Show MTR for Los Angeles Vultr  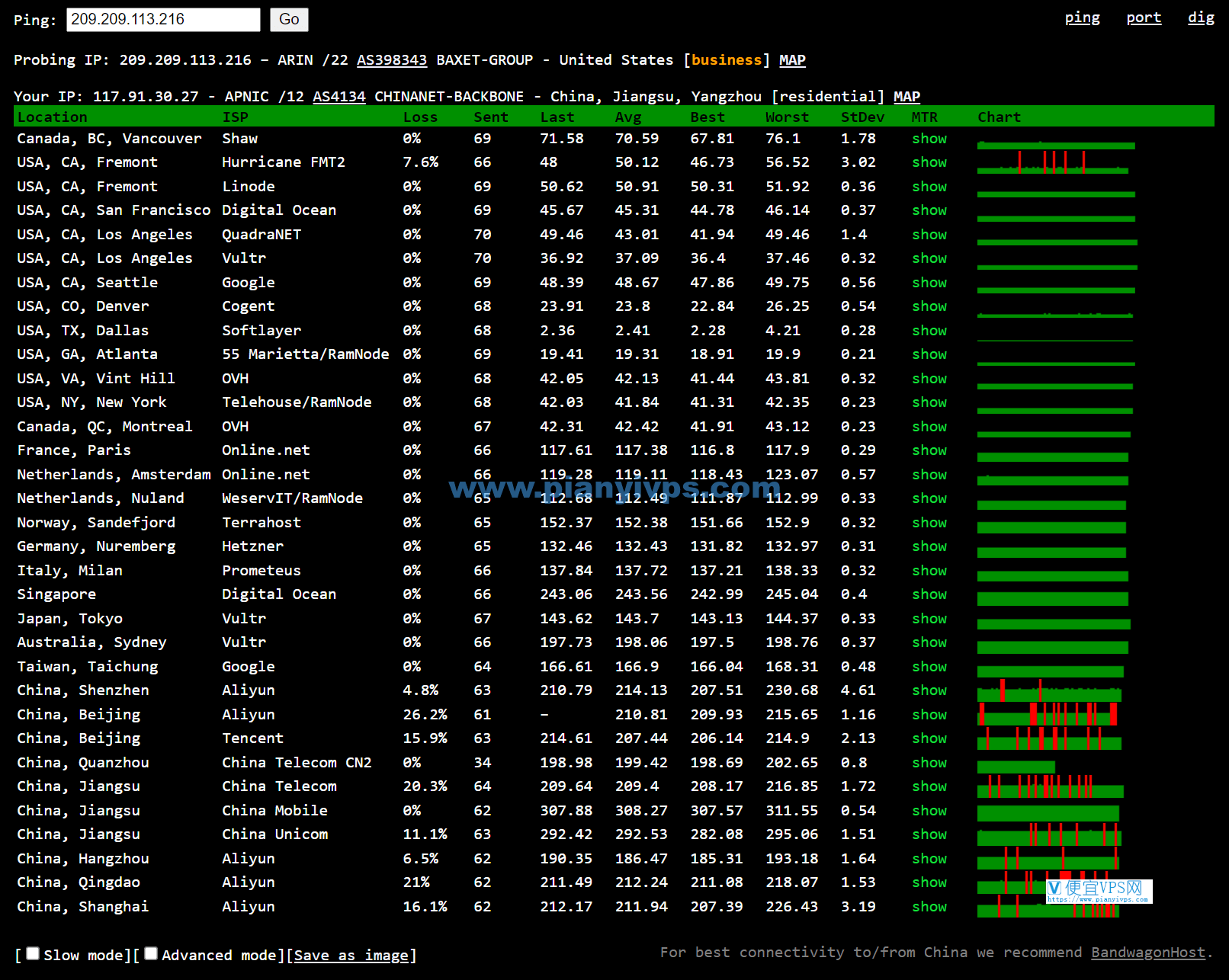pos(929,258)
